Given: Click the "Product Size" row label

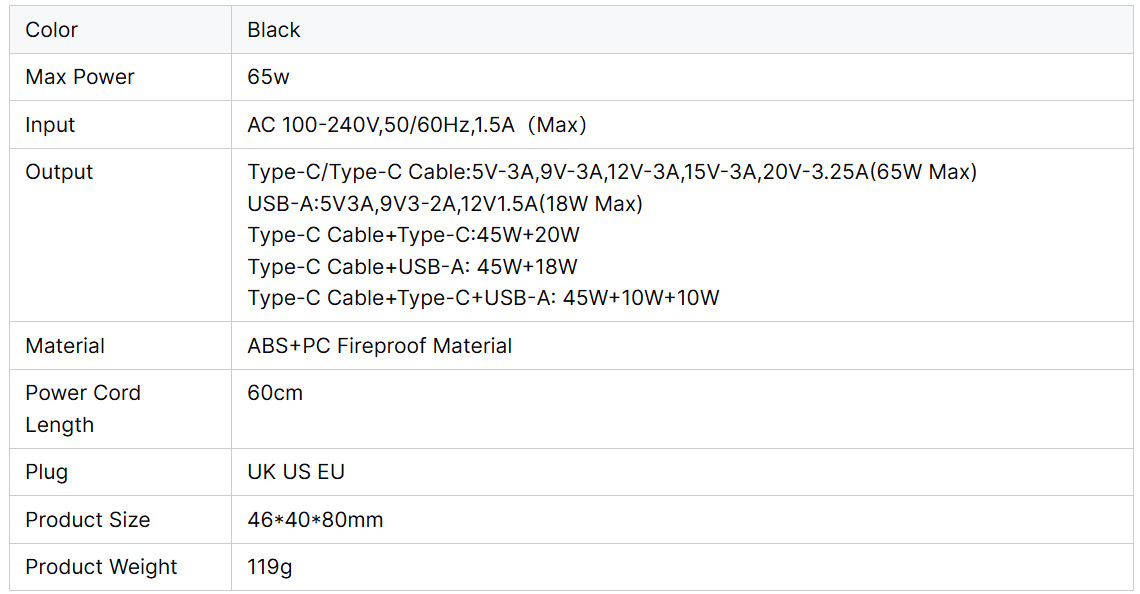Looking at the screenshot, I should [88, 520].
